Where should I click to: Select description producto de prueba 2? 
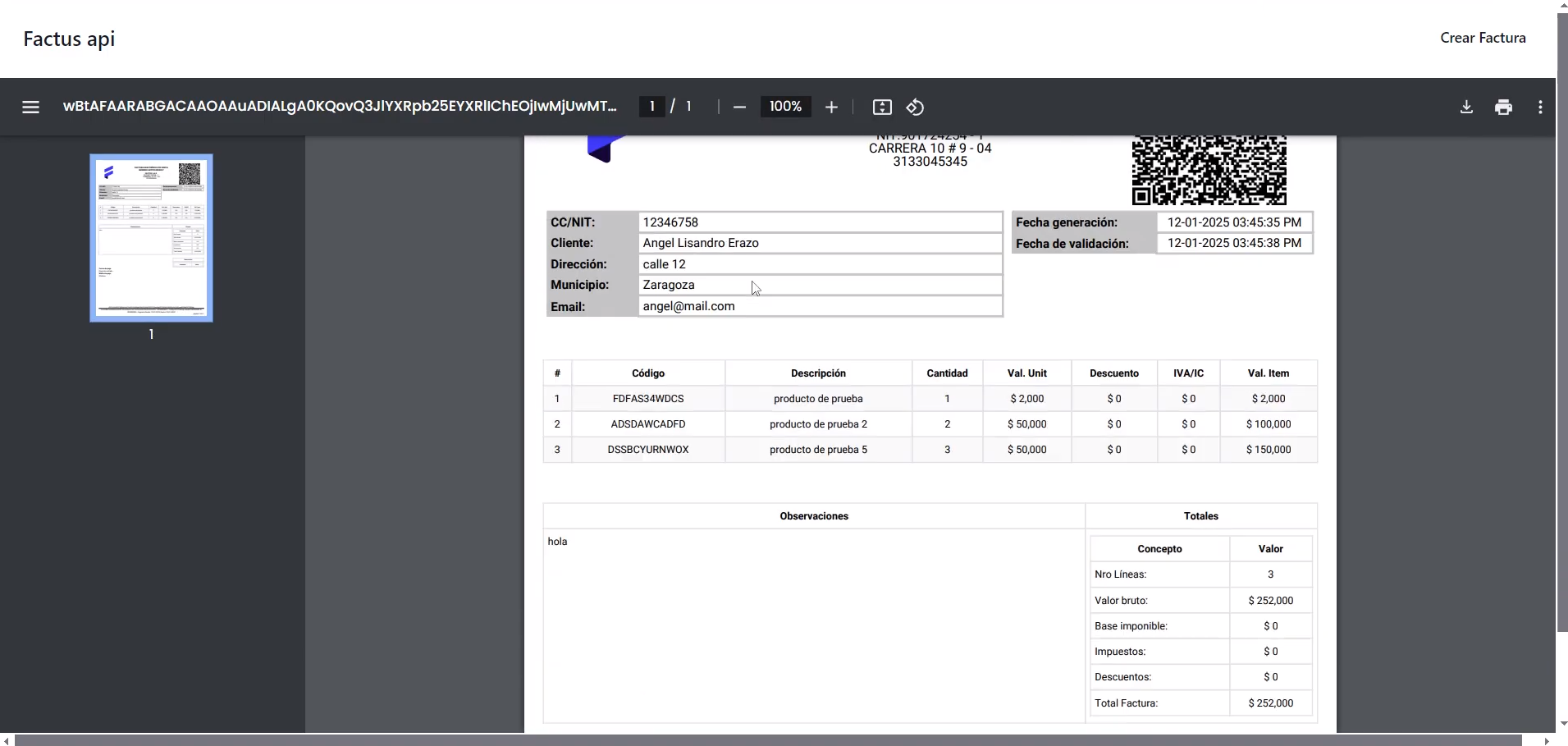(818, 424)
